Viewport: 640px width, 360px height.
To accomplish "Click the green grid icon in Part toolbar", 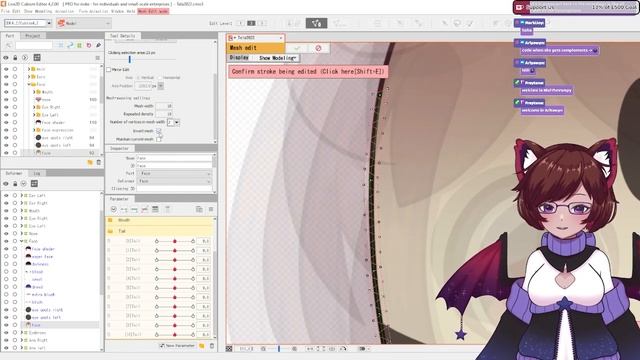I will 80,45.
